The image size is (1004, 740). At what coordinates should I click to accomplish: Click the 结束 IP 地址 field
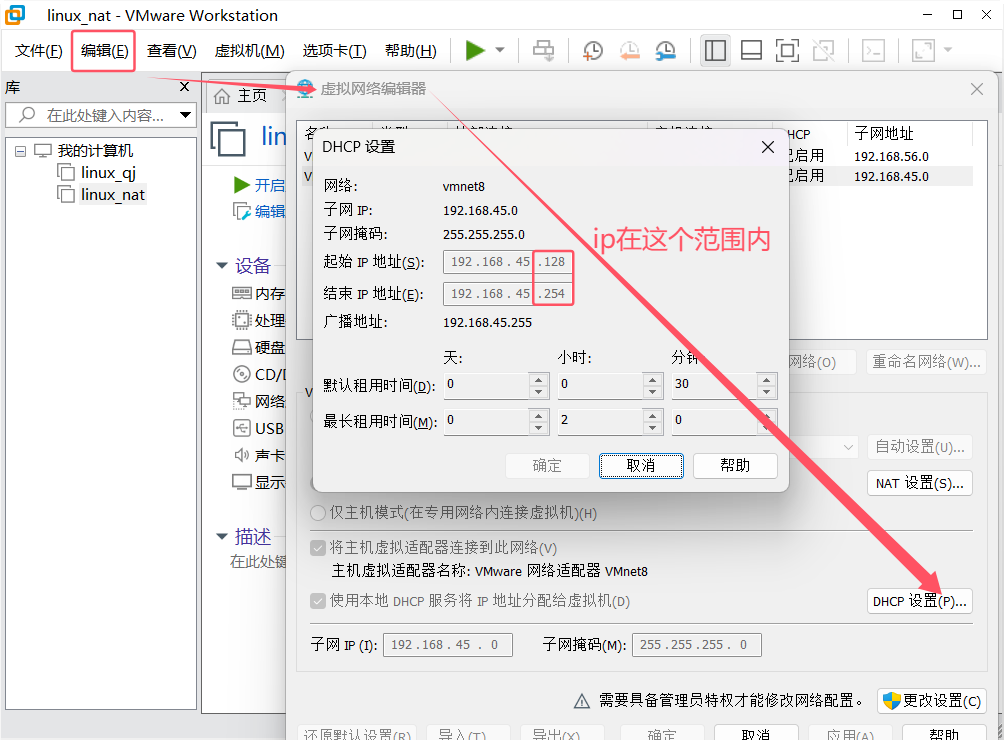click(x=506, y=294)
